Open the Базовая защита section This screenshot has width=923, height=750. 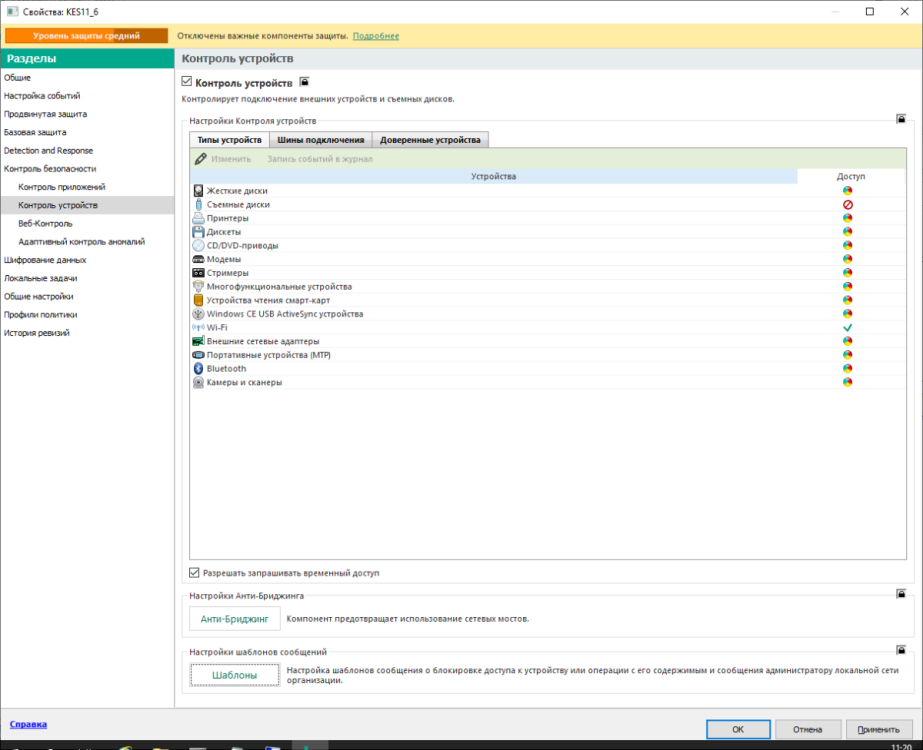35,132
